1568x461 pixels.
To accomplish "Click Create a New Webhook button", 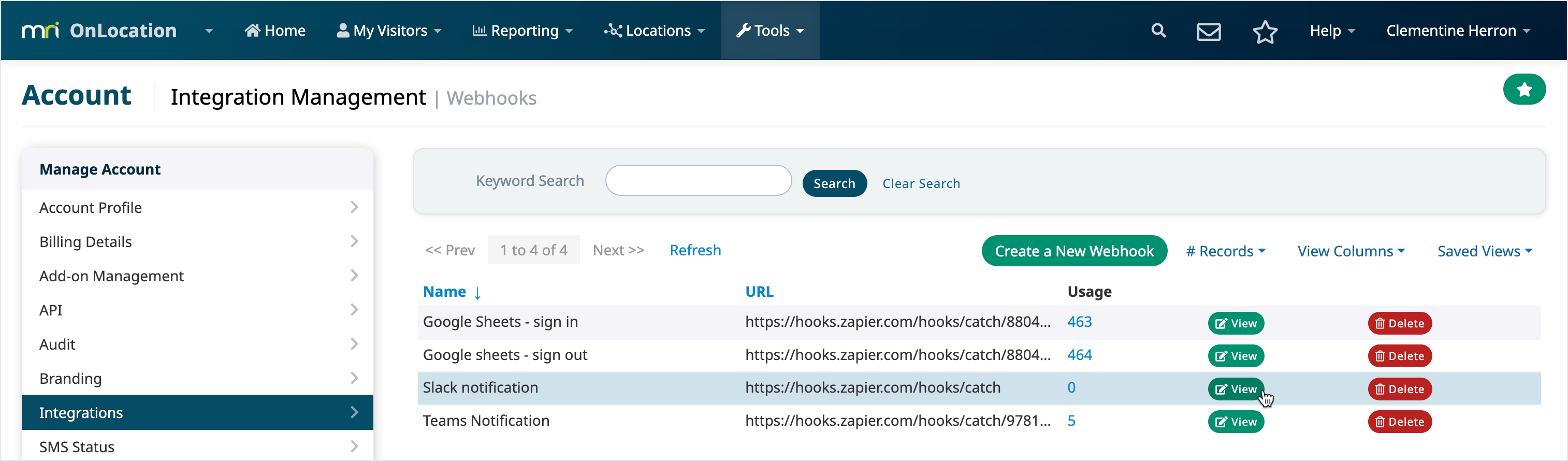I will point(1074,251).
